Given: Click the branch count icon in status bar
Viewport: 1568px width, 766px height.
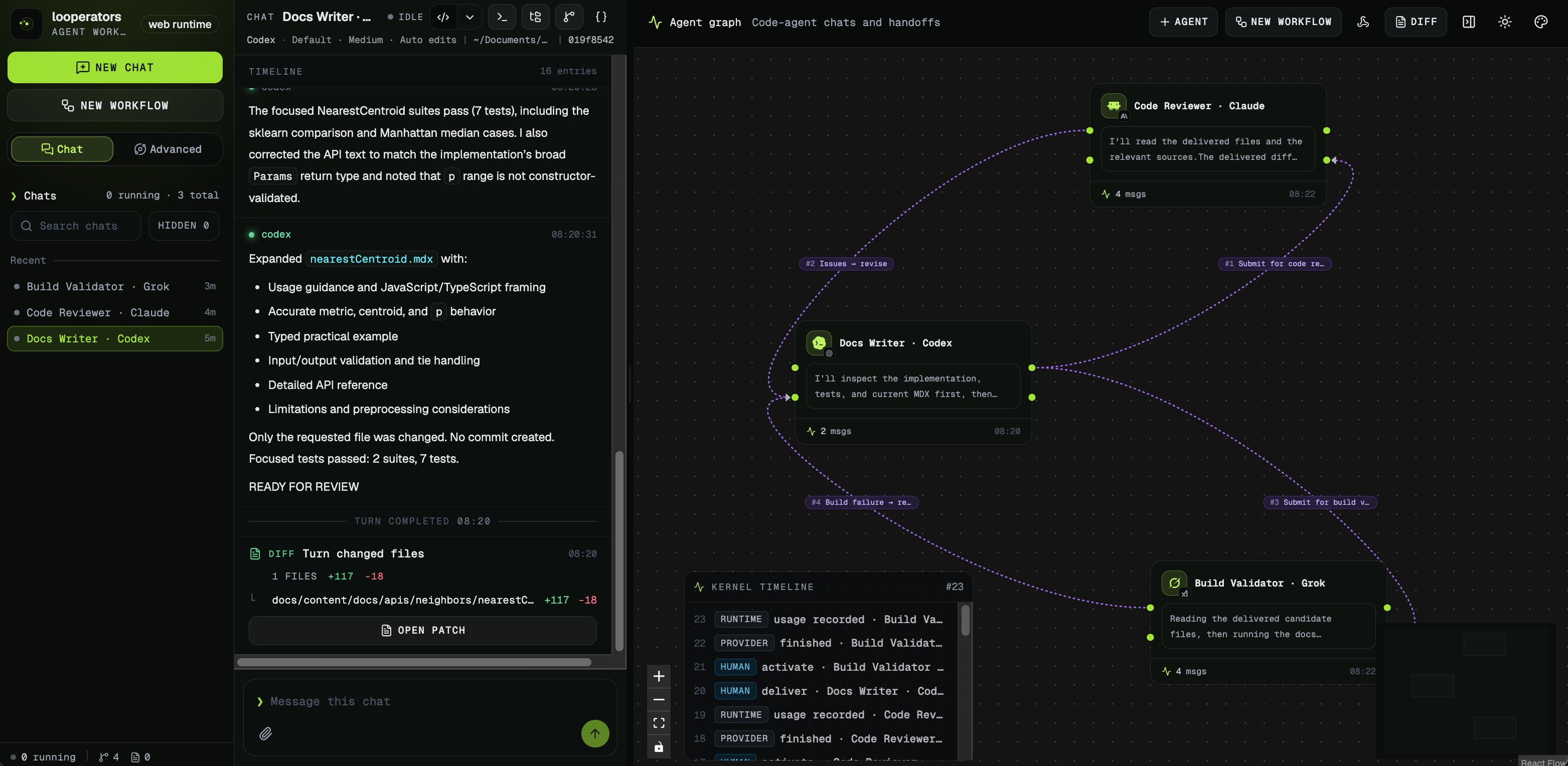Looking at the screenshot, I should (103, 757).
